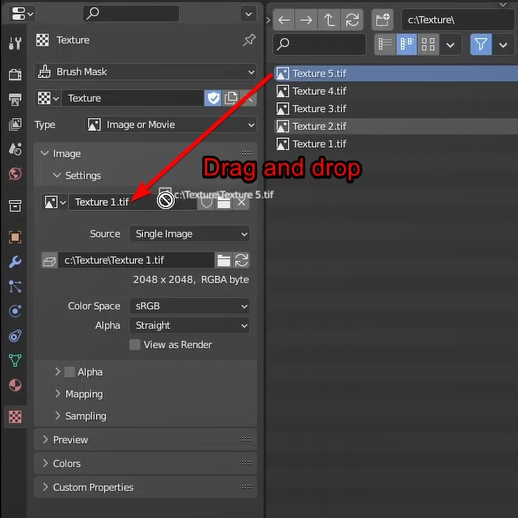Go back in the file browser

tap(284, 20)
